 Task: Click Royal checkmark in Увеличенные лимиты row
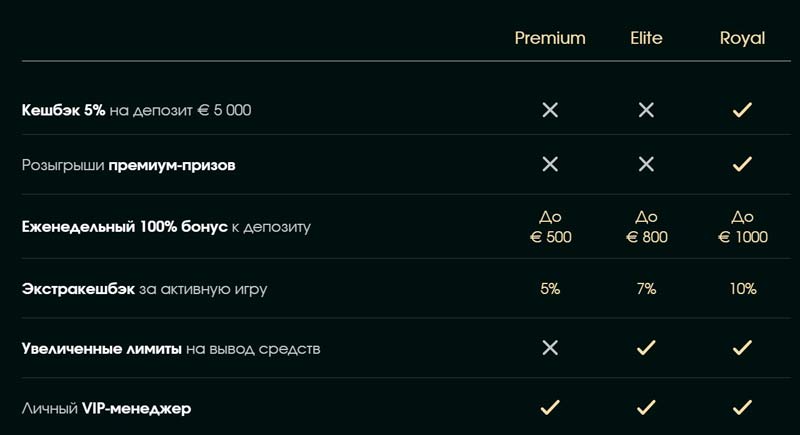click(x=742, y=348)
